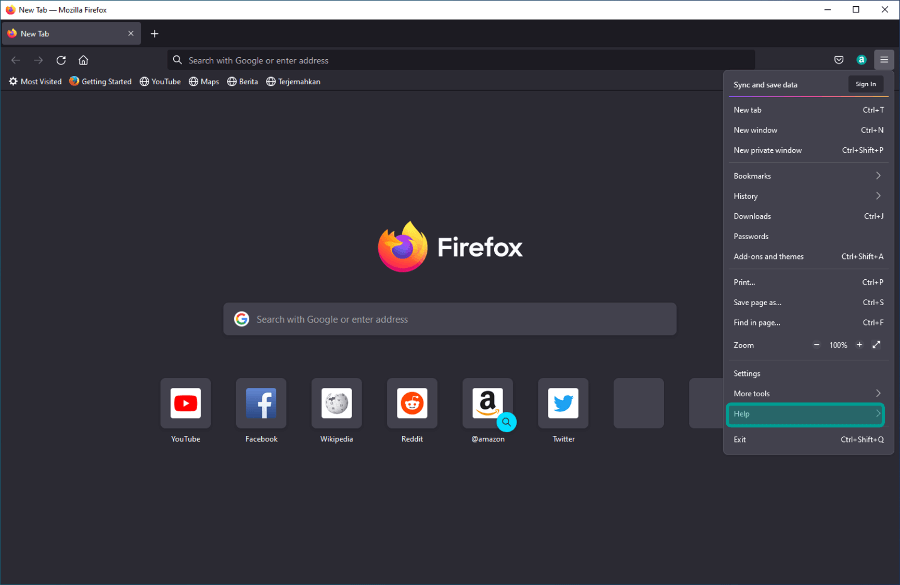Image resolution: width=900 pixels, height=585 pixels.
Task: Open the Firefox account avatar icon
Action: click(861, 60)
